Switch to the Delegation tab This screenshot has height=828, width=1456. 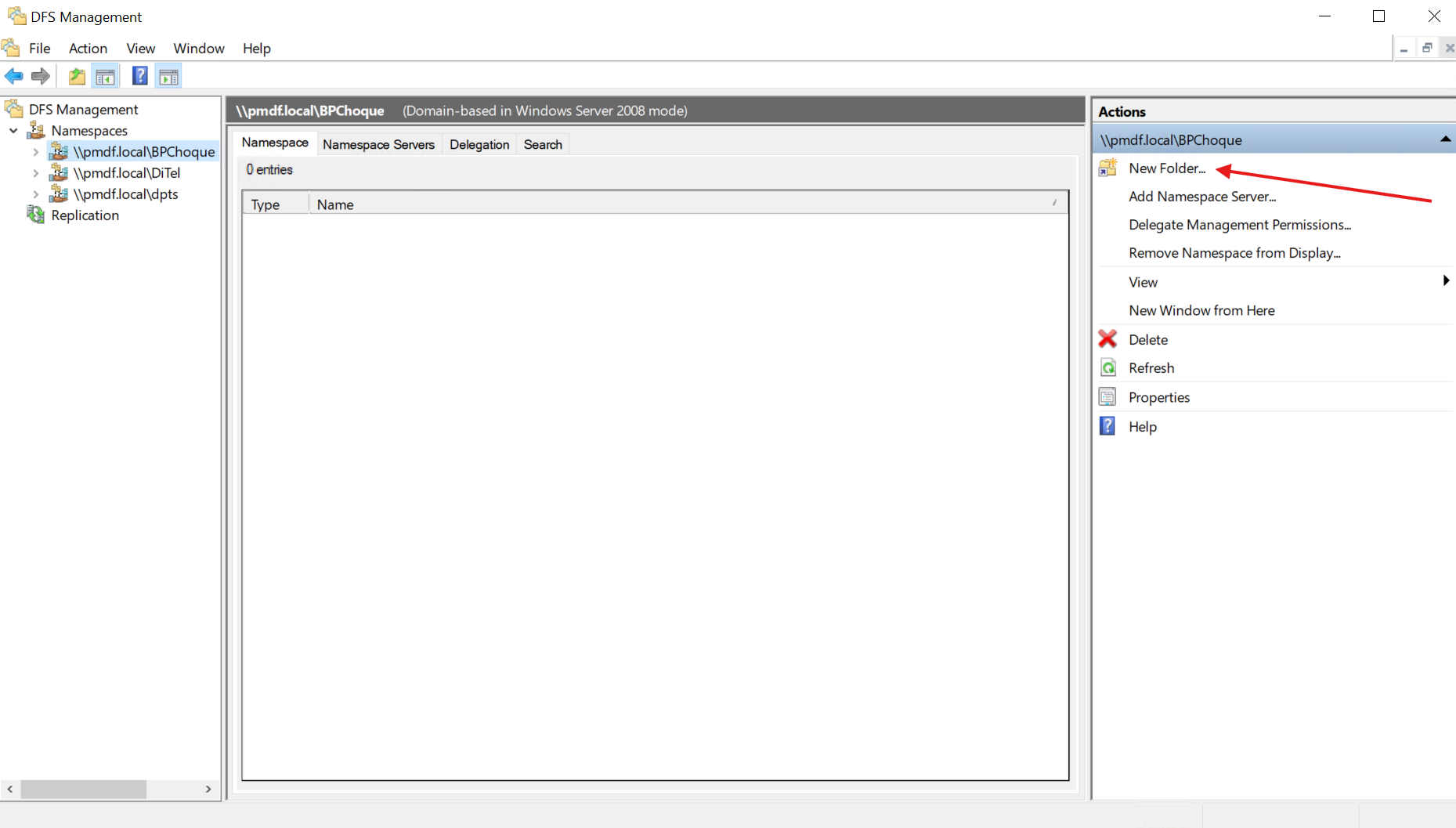479,144
